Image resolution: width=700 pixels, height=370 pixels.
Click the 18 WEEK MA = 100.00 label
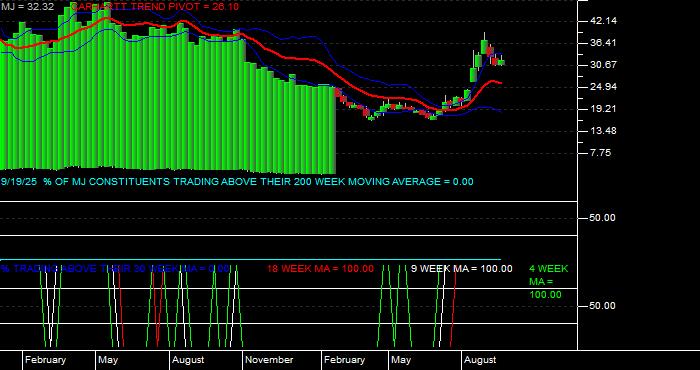point(320,269)
